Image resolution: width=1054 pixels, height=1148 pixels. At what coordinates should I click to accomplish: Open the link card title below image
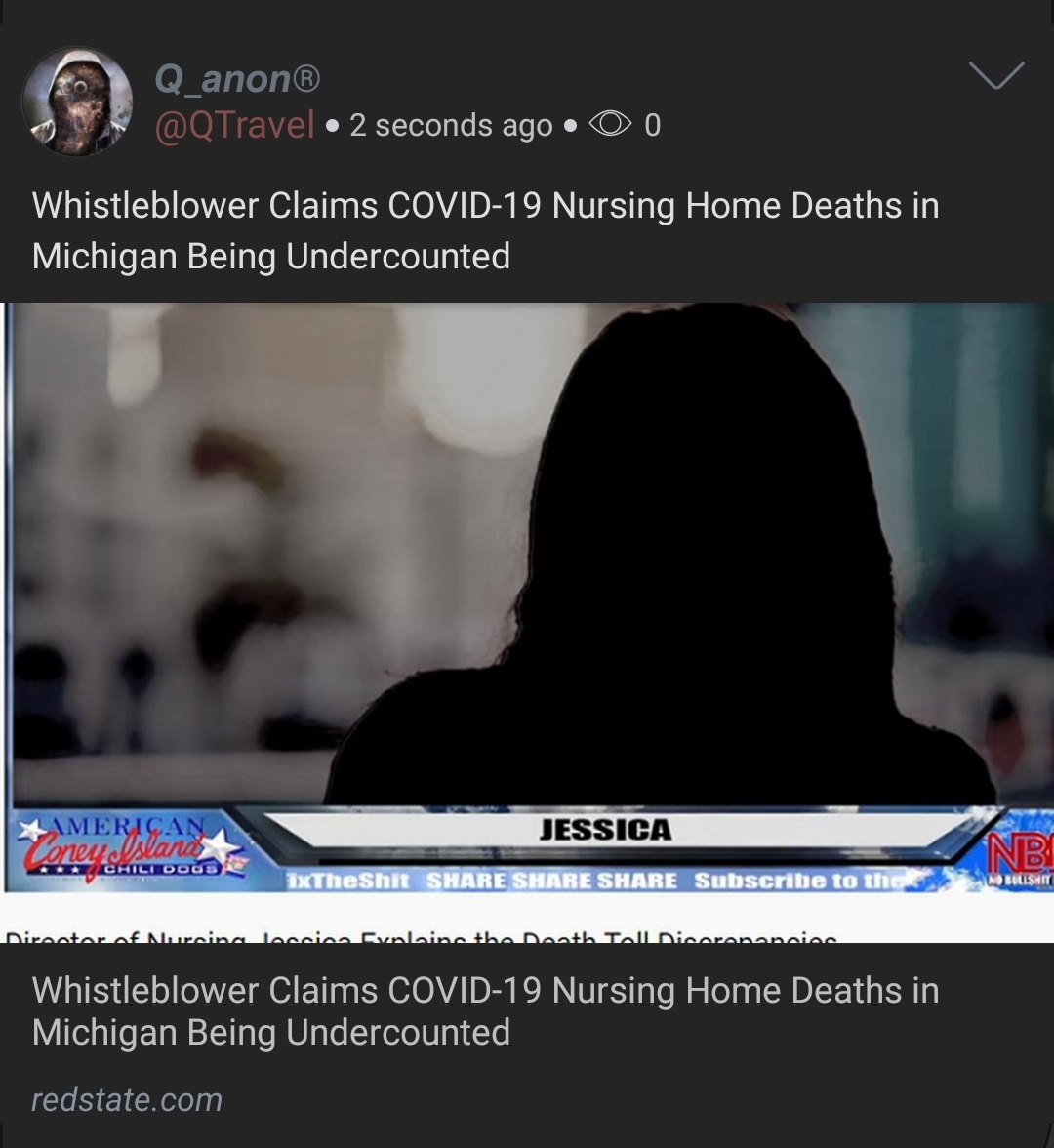(485, 1011)
